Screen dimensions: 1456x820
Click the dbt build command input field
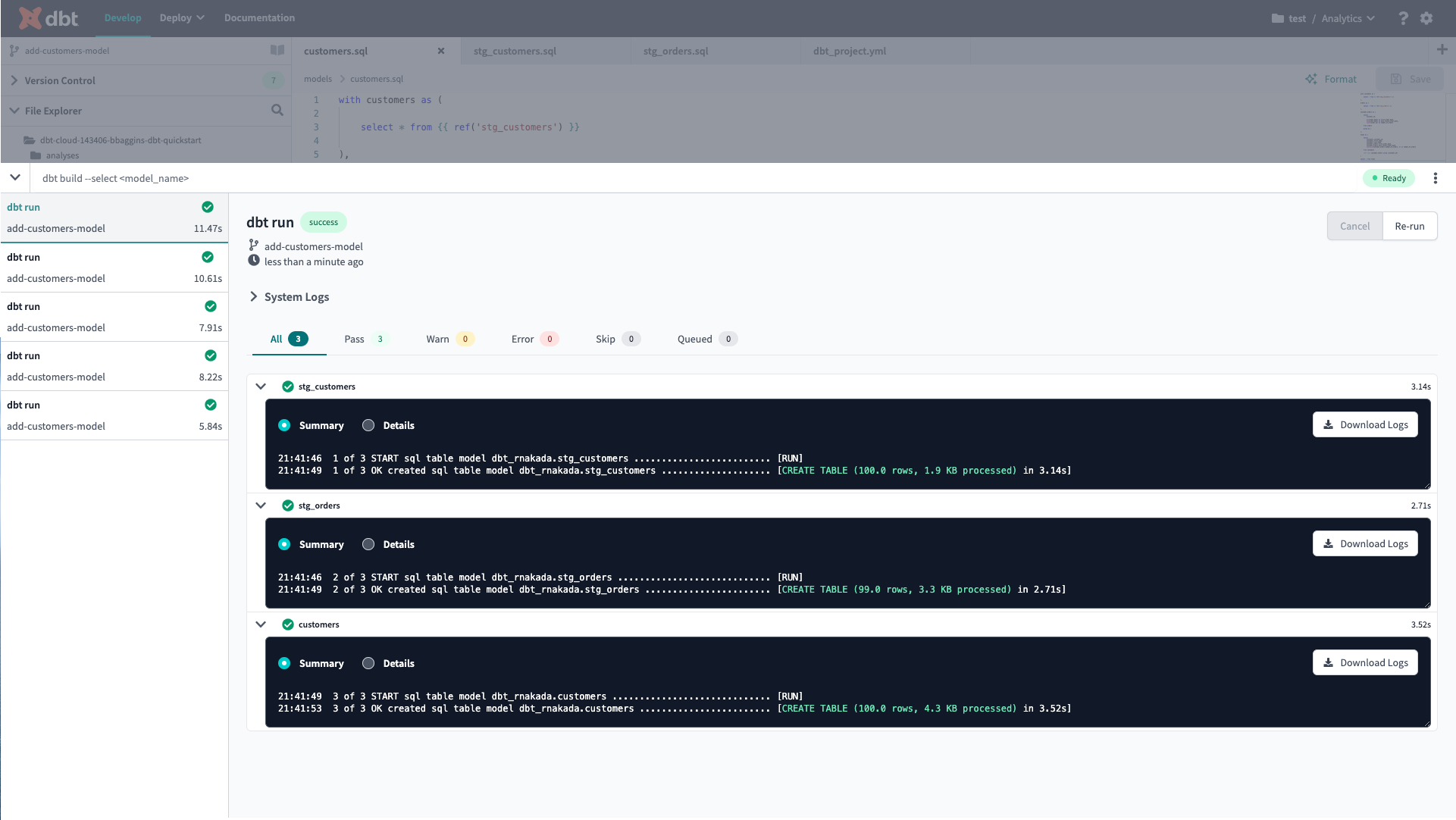(x=694, y=178)
